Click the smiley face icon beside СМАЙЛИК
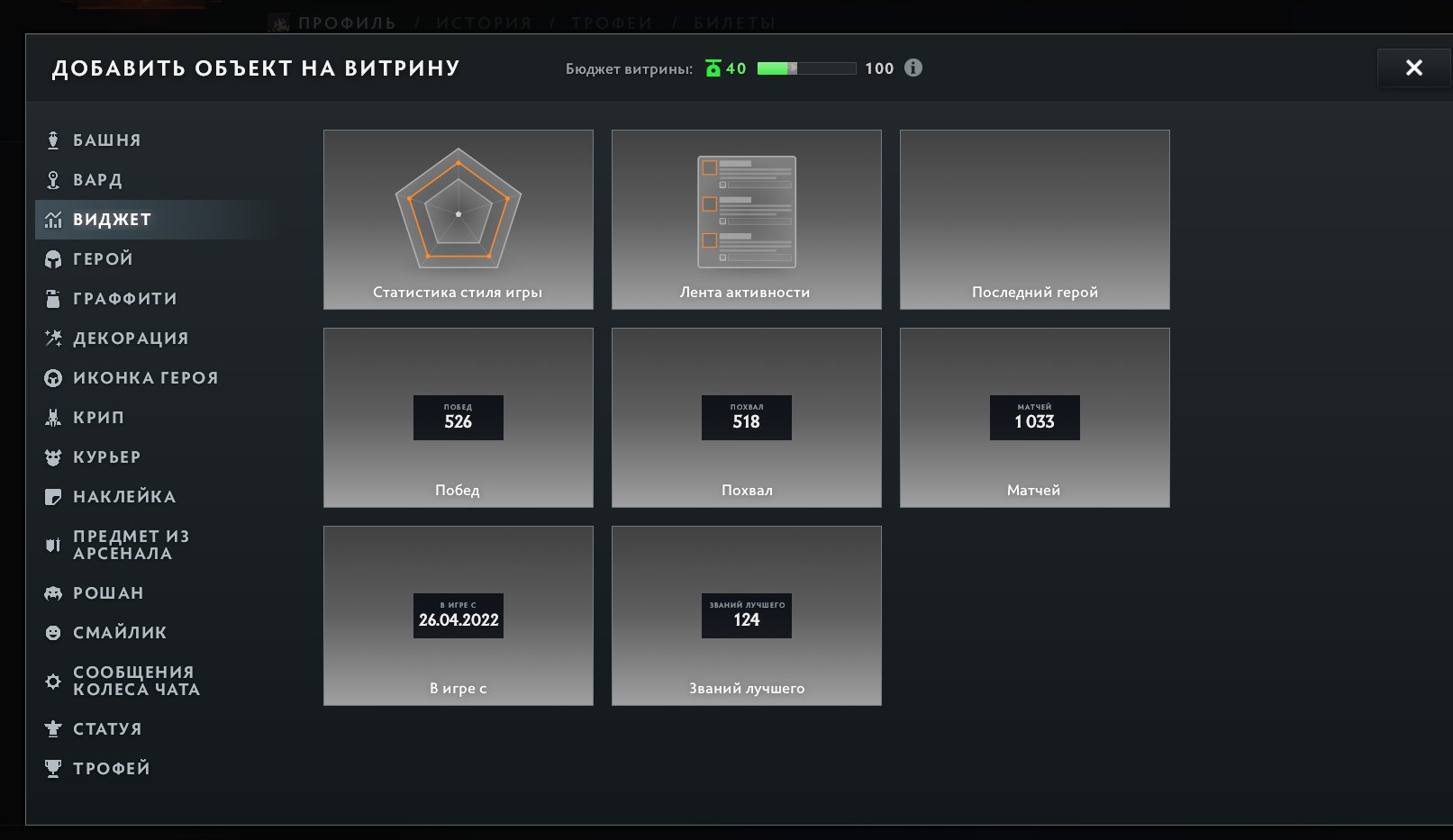 [53, 633]
